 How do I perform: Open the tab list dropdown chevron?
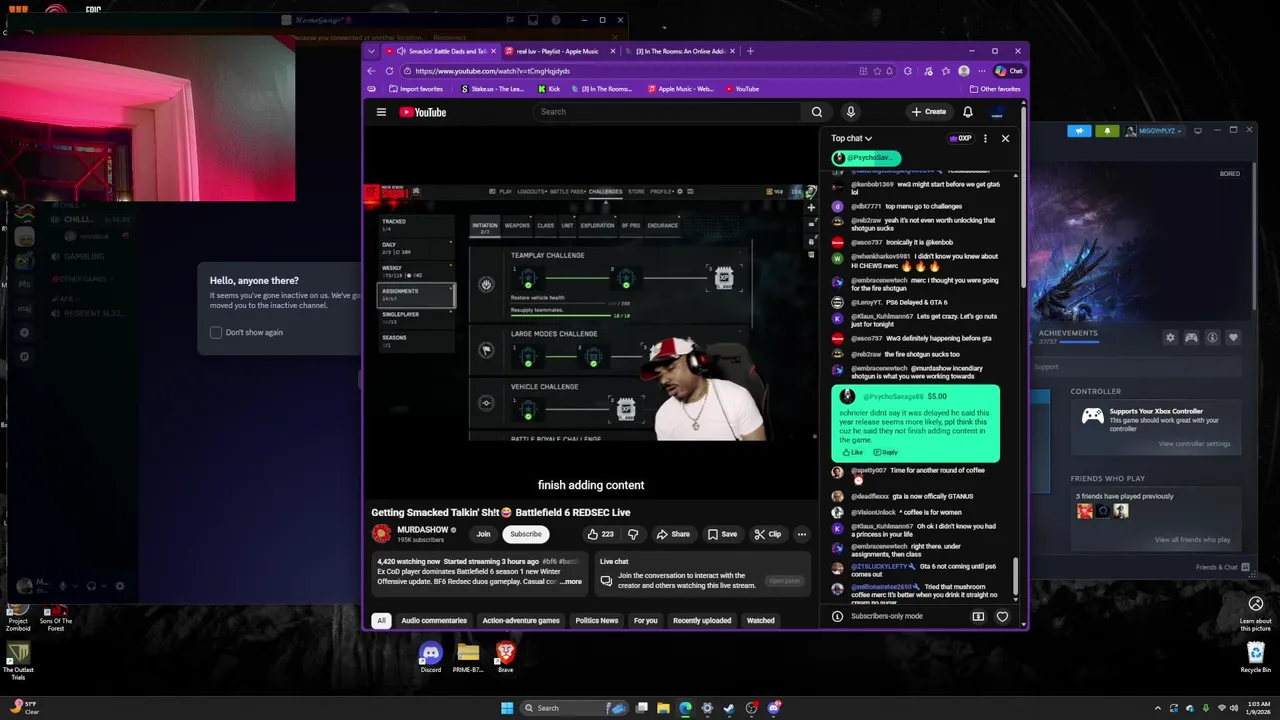pyautogui.click(x=372, y=51)
